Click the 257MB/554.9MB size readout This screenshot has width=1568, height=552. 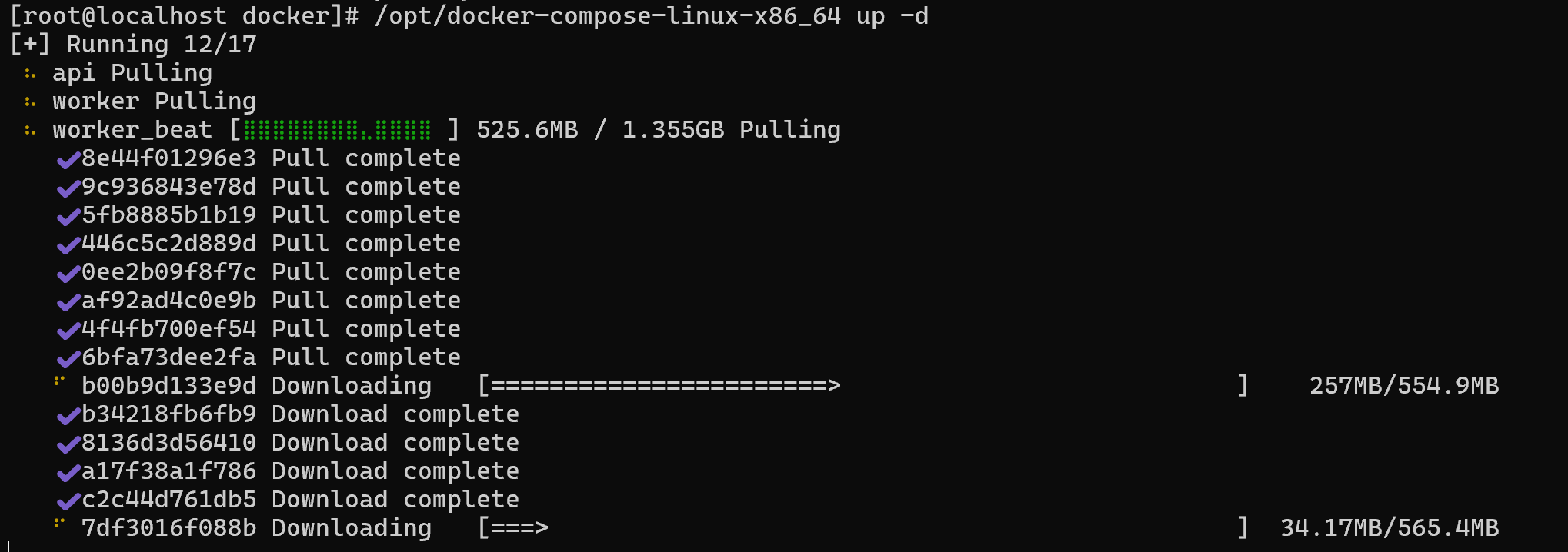(x=1403, y=385)
